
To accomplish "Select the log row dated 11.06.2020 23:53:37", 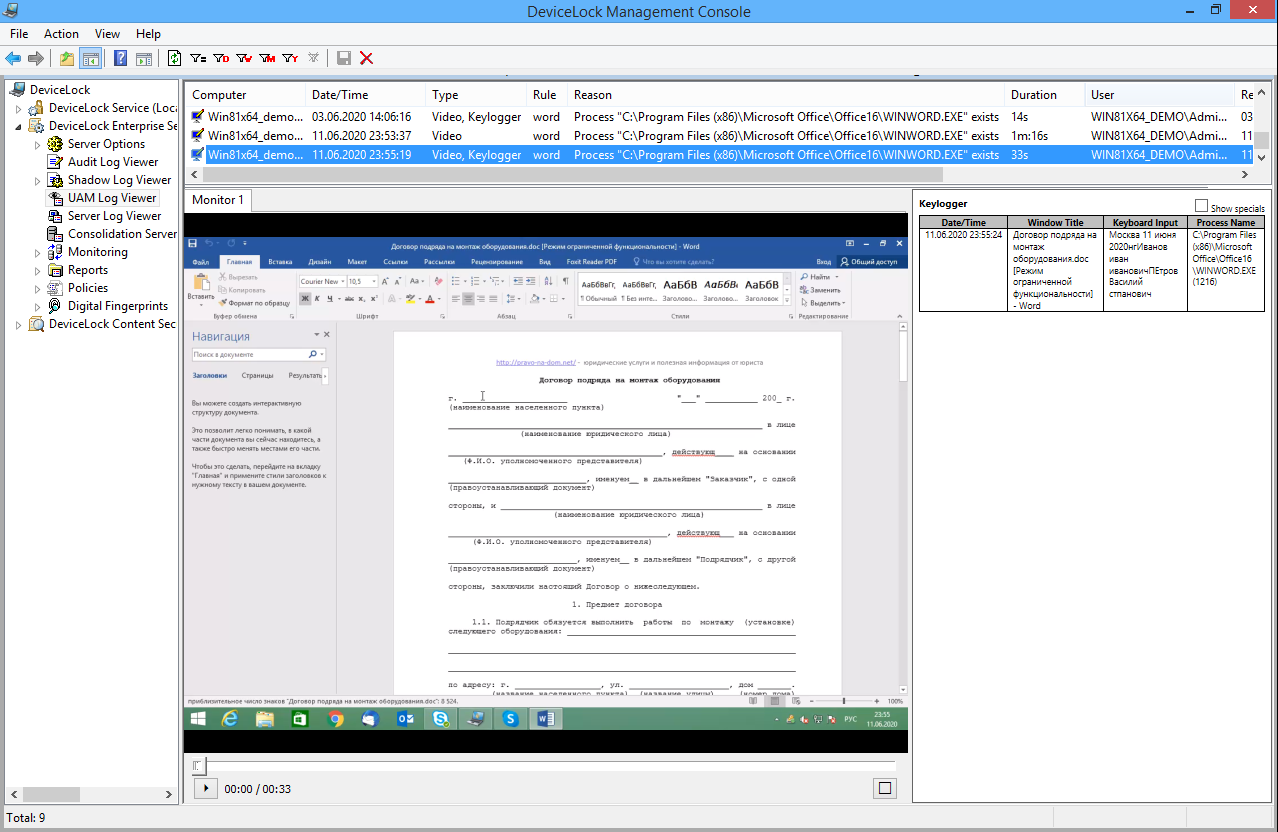I will click(x=720, y=136).
